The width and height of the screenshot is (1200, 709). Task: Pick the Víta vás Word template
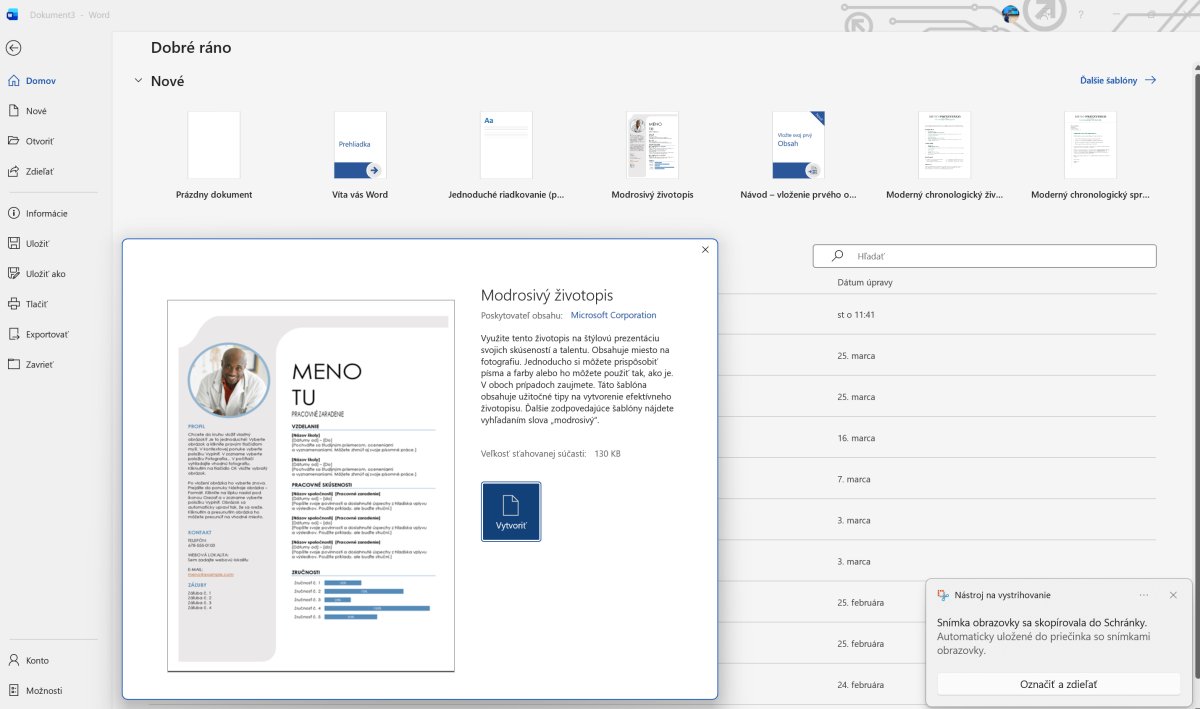[360, 146]
